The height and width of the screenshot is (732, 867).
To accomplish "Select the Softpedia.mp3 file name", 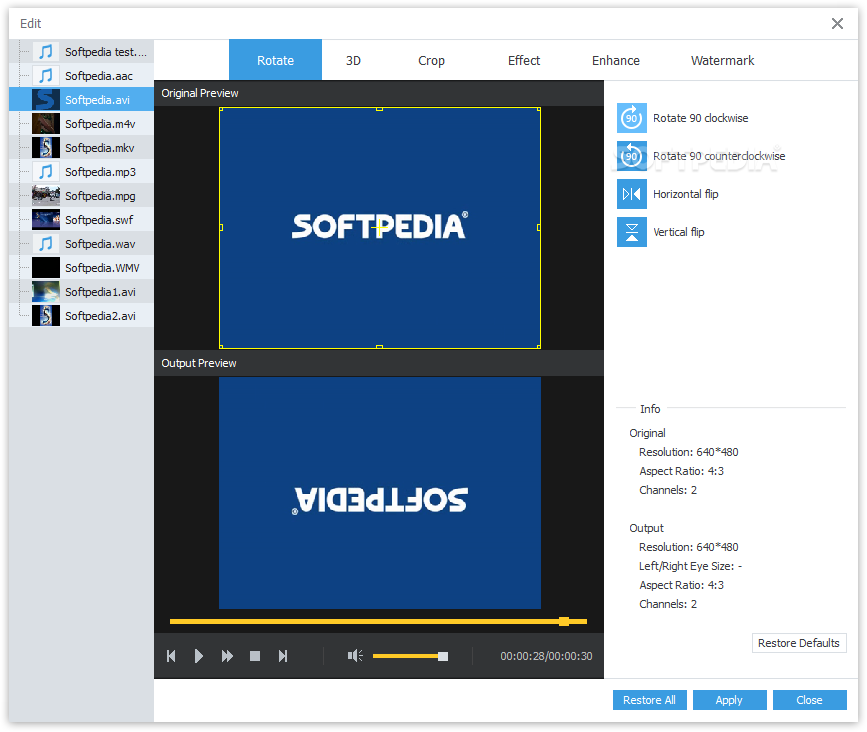I will (x=100, y=172).
